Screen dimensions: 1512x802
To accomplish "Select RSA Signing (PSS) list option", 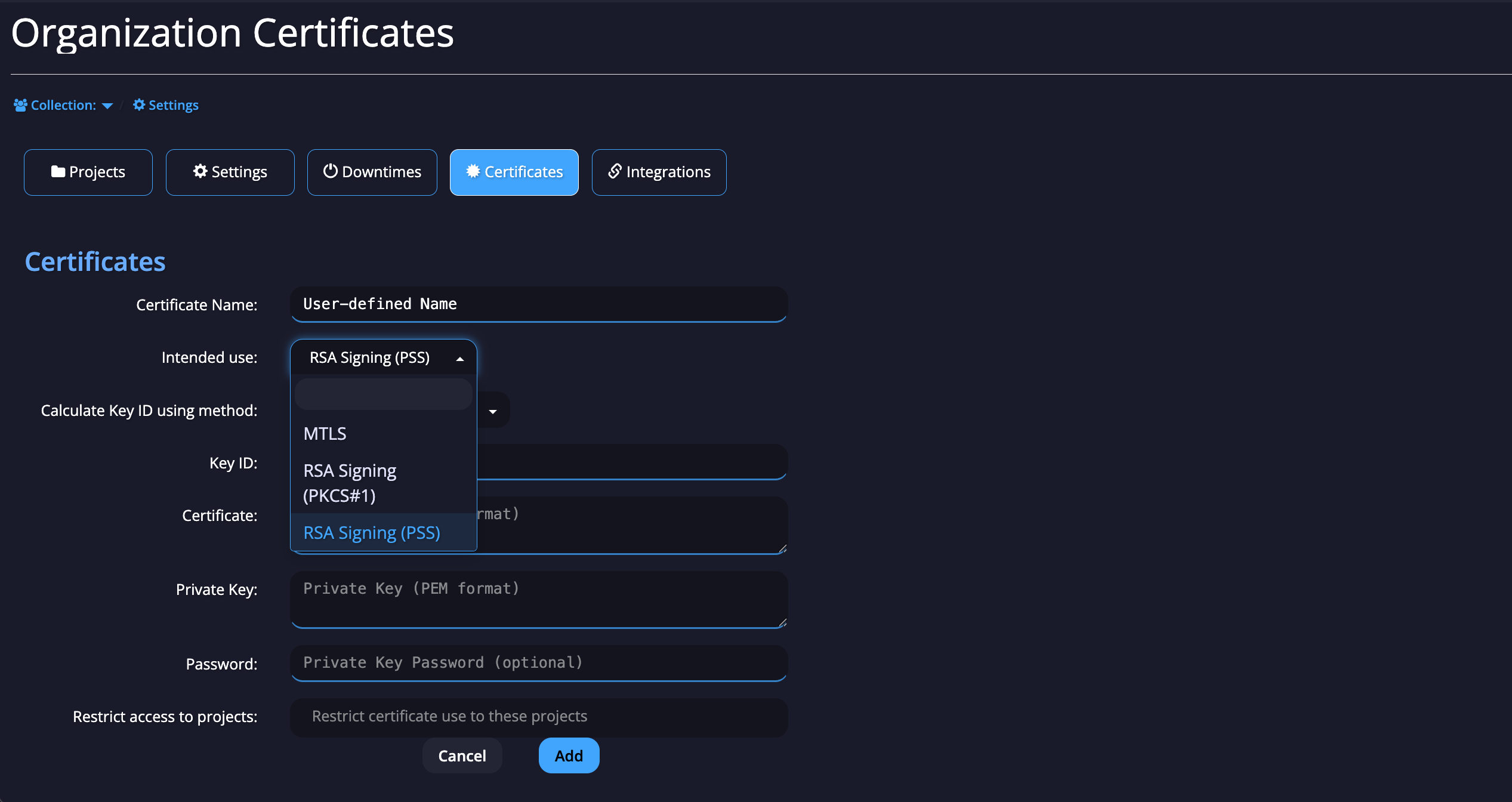I will 371,533.
